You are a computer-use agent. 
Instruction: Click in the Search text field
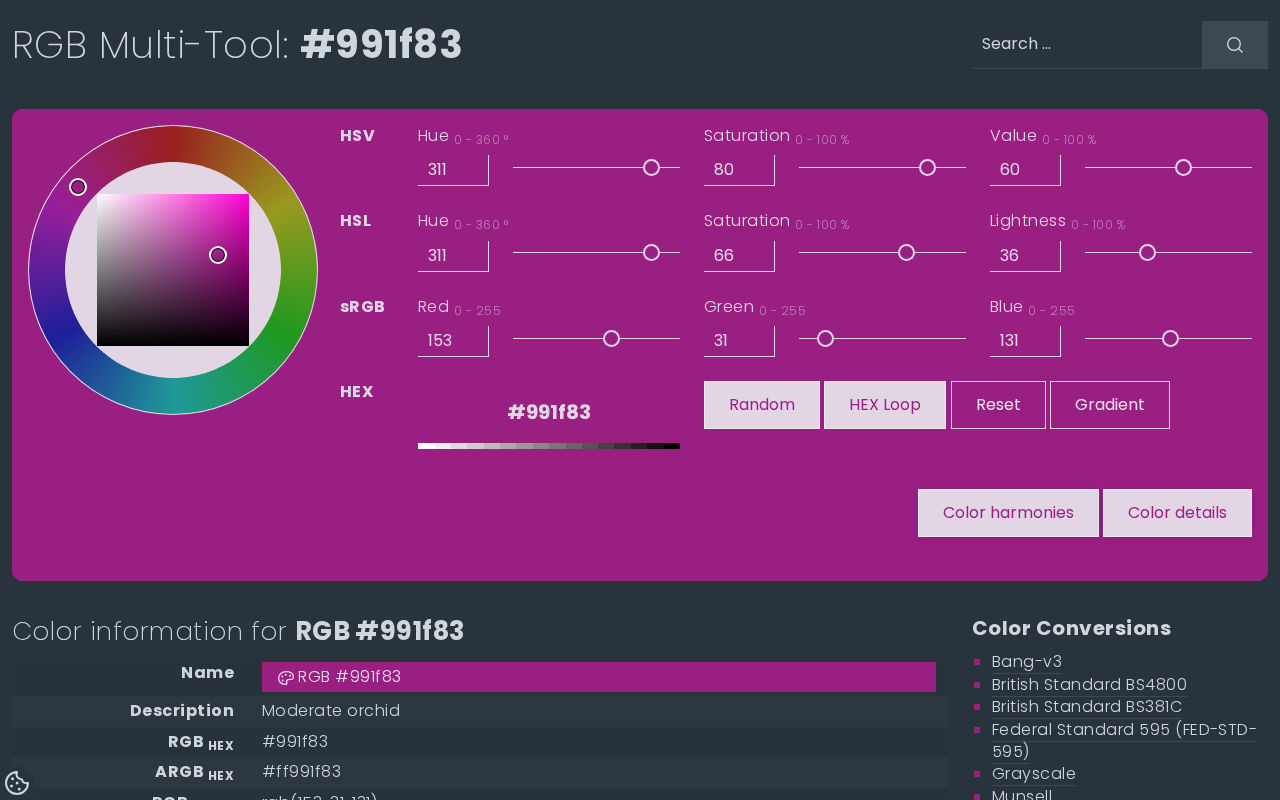1086,44
